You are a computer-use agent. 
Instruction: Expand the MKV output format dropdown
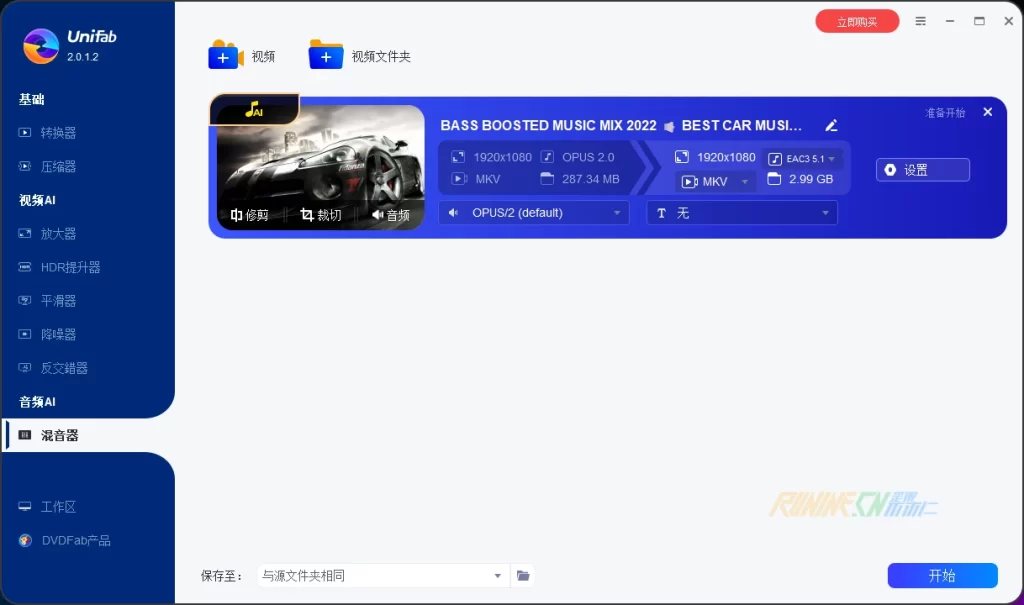click(x=715, y=181)
